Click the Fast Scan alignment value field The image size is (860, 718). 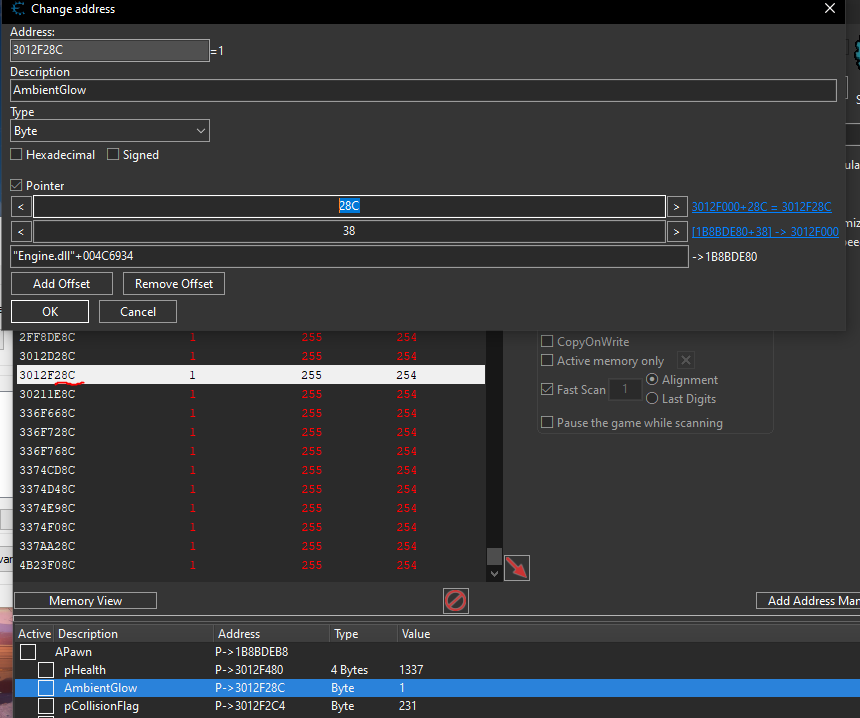(x=625, y=389)
